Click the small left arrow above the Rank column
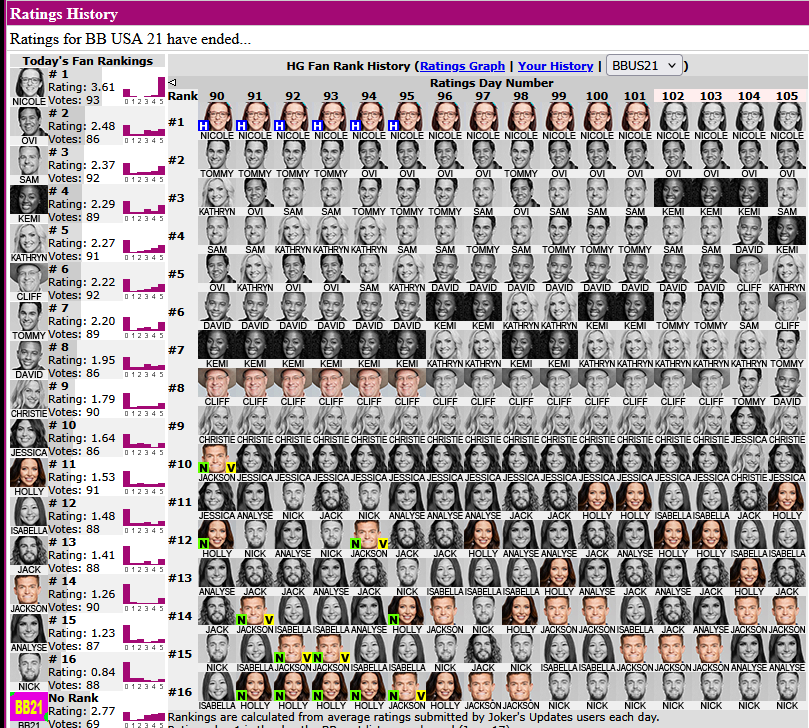Screen dimensions: 809x728 172,82
